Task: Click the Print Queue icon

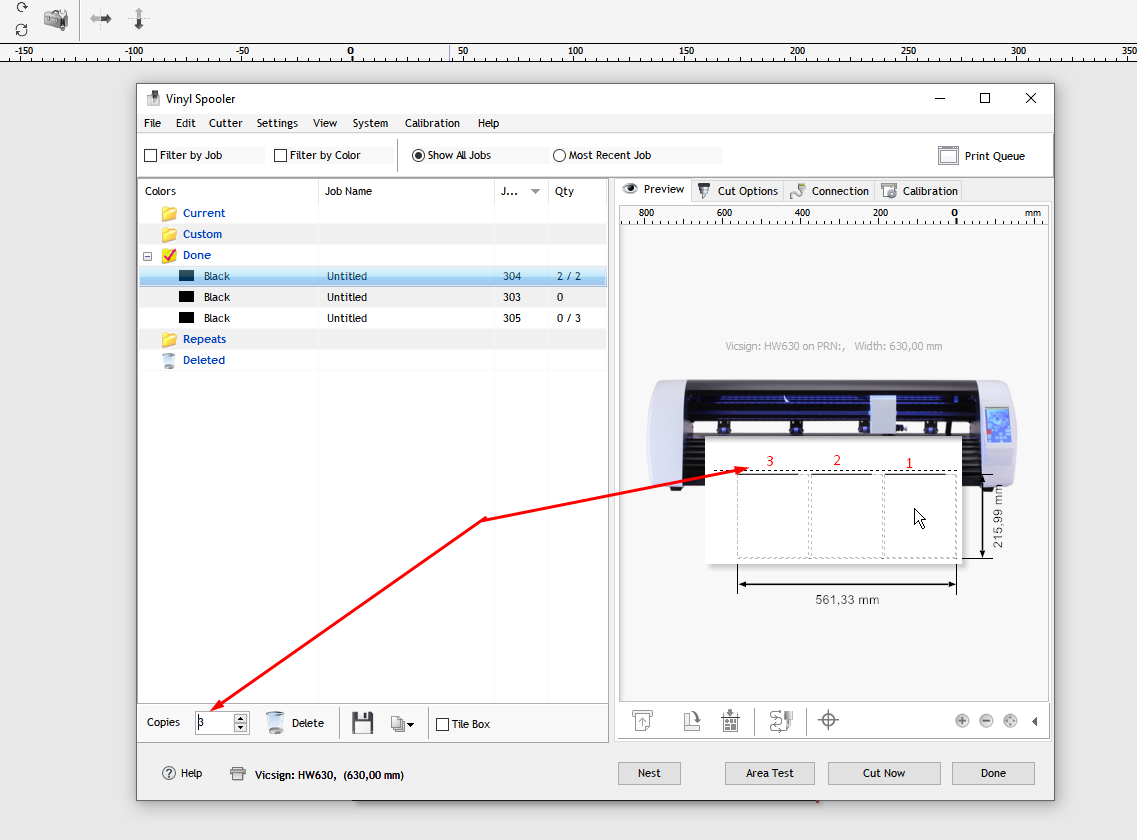Action: (x=948, y=155)
